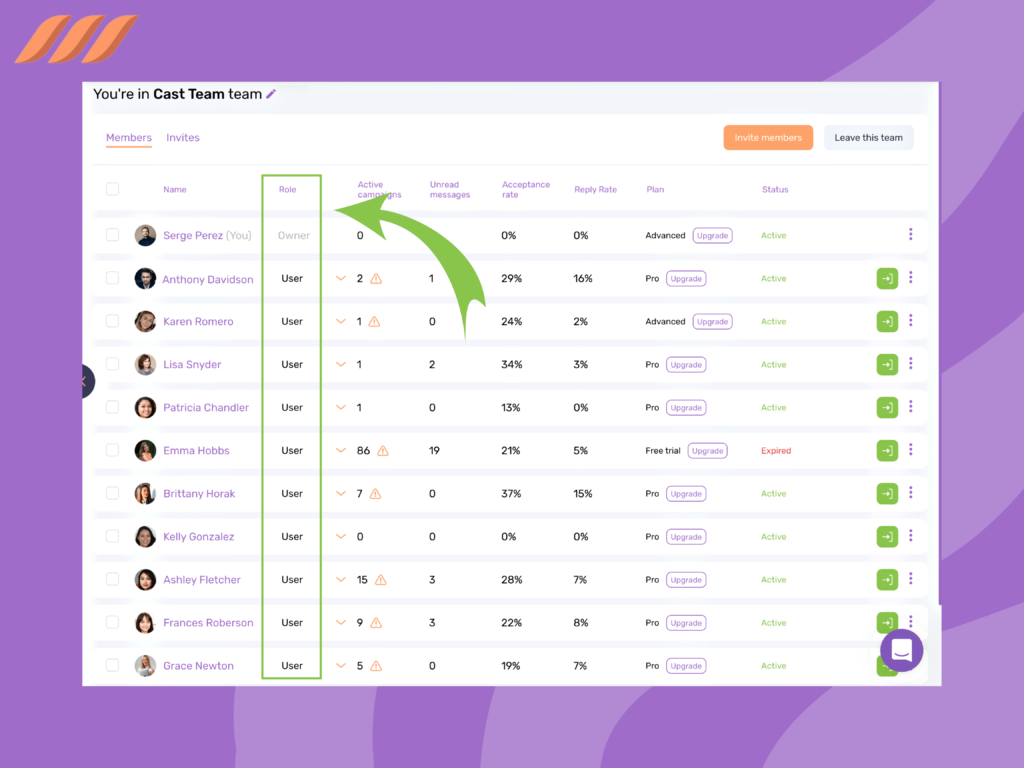Click the warning icon next to Karen Romero's campaigns
Viewport: 1024px width, 768px height.
click(372, 321)
